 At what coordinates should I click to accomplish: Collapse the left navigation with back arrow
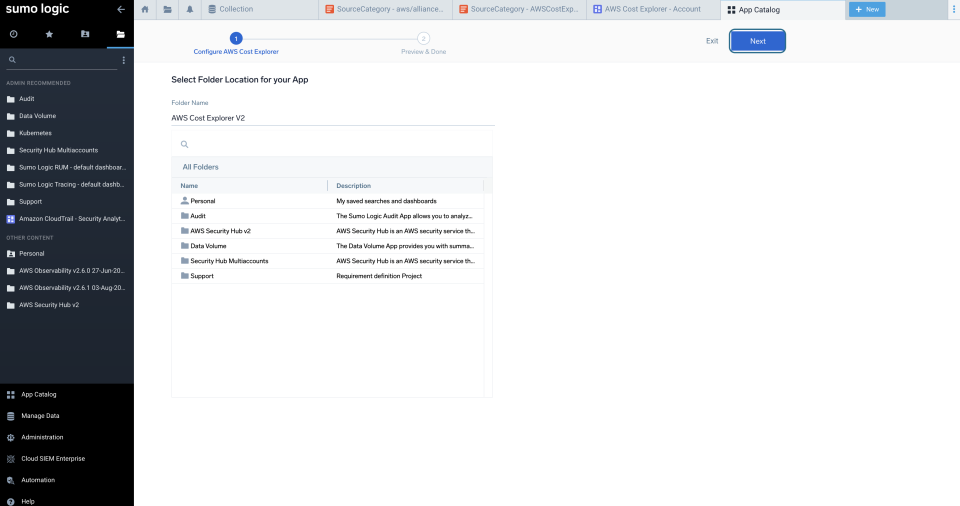click(x=121, y=9)
